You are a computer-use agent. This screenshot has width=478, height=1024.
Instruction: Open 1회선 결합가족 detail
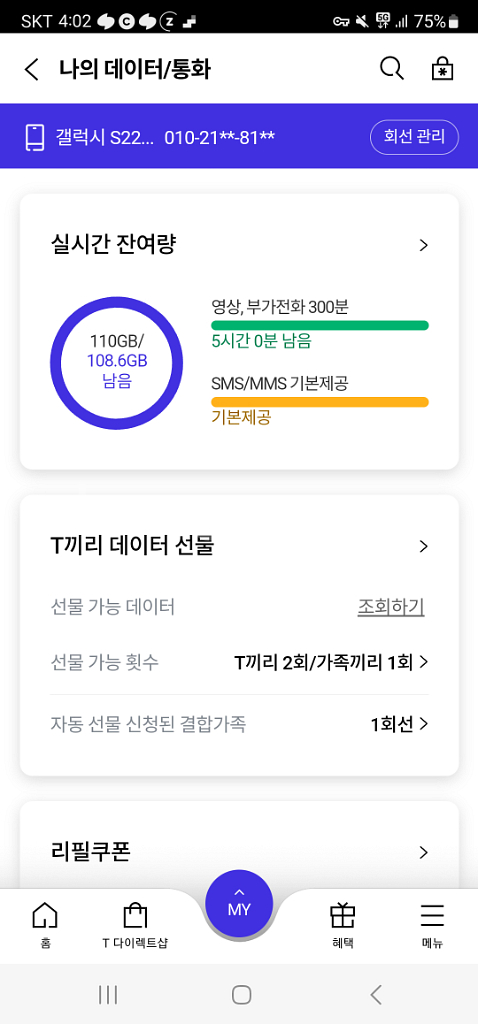400,724
